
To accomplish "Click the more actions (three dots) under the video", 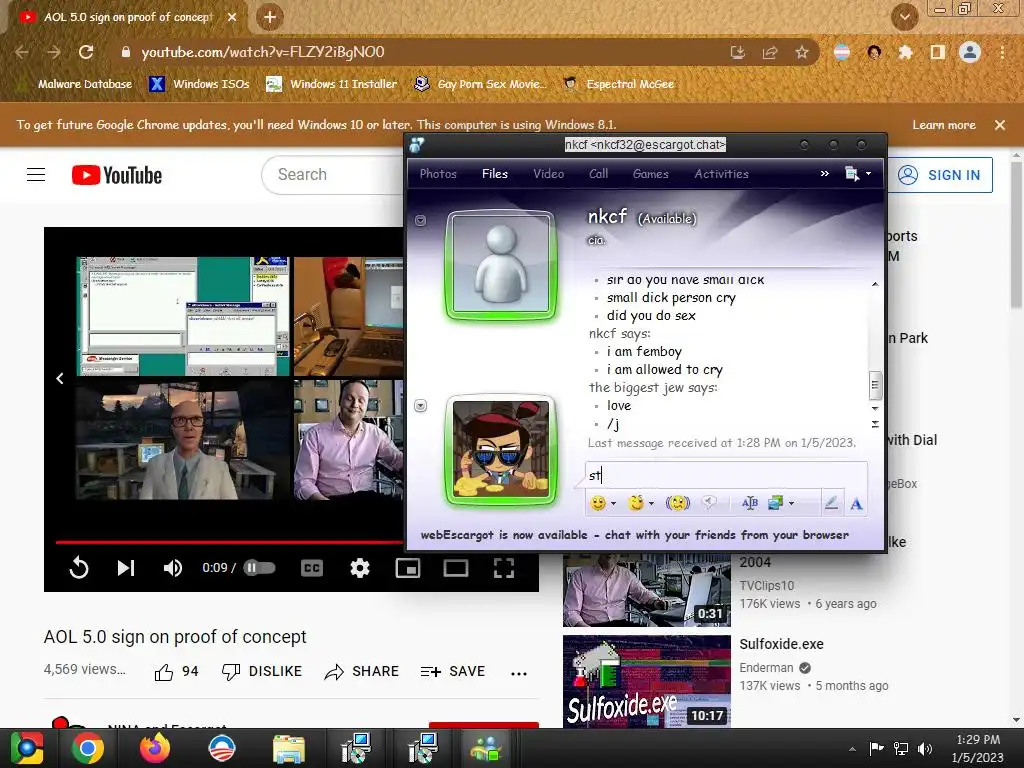I will (x=519, y=673).
